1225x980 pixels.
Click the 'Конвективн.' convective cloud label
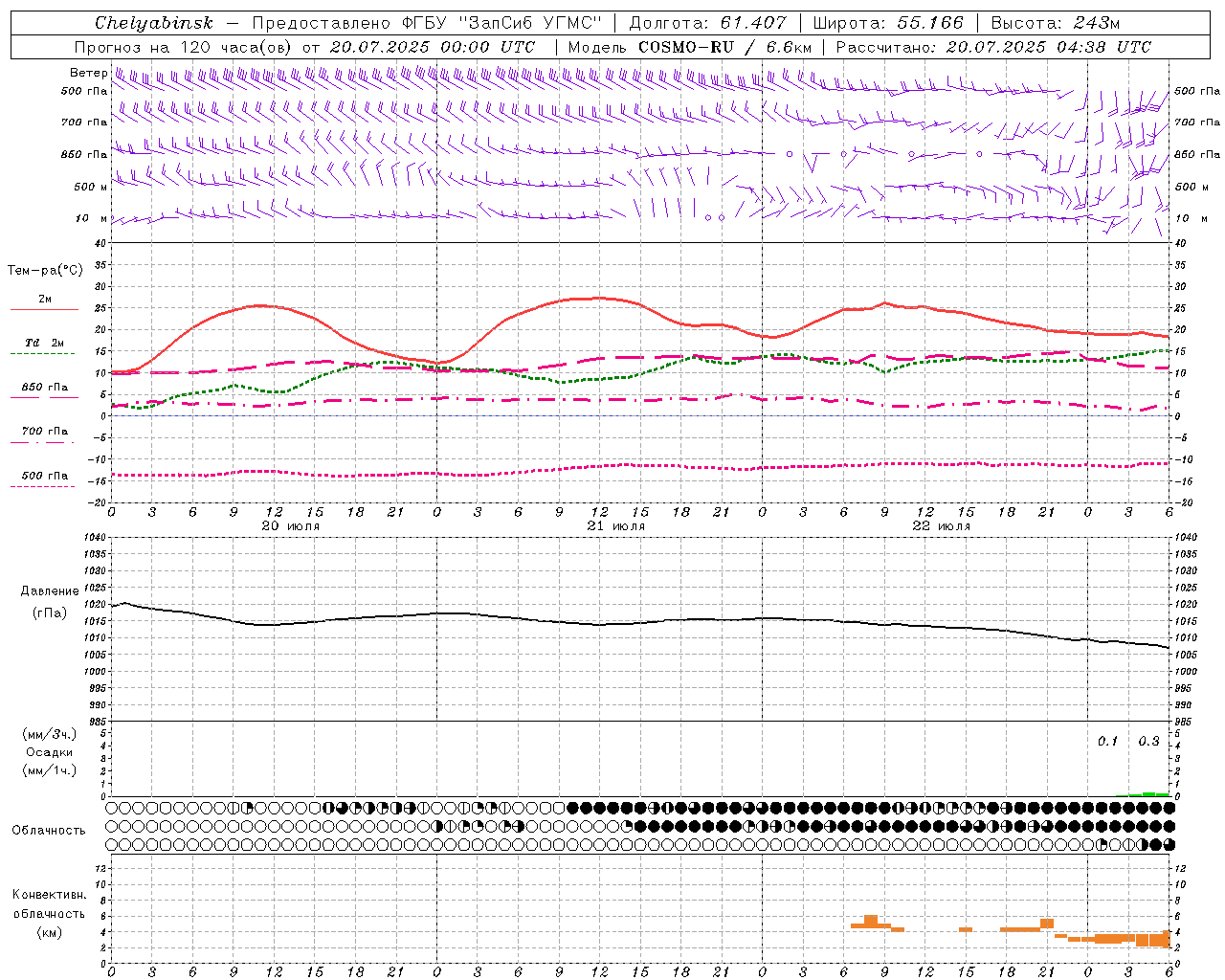point(49,895)
